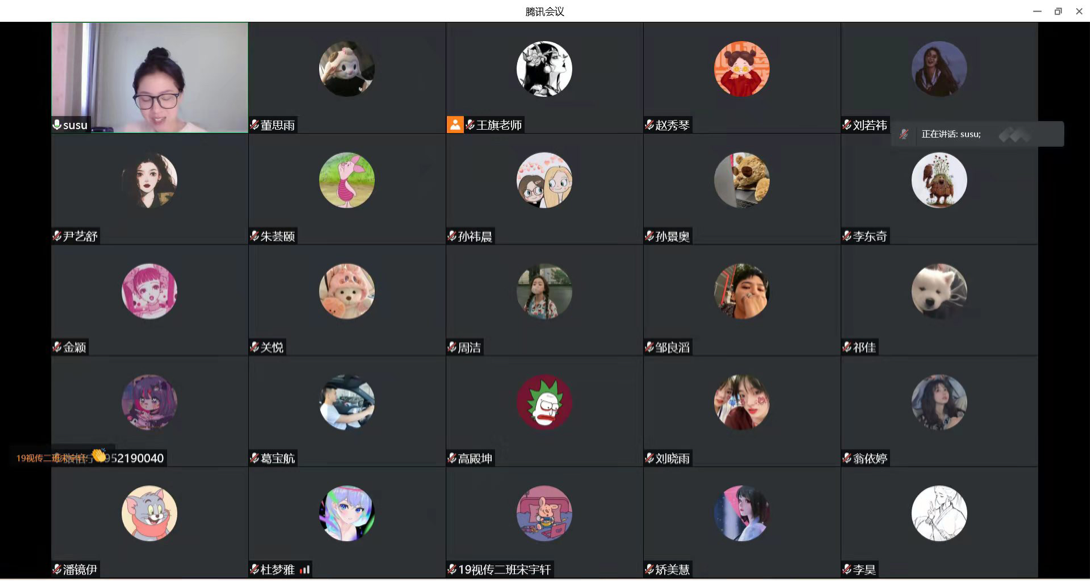Click the 翁依婷 name label
1090x581 pixels.
tap(870, 459)
